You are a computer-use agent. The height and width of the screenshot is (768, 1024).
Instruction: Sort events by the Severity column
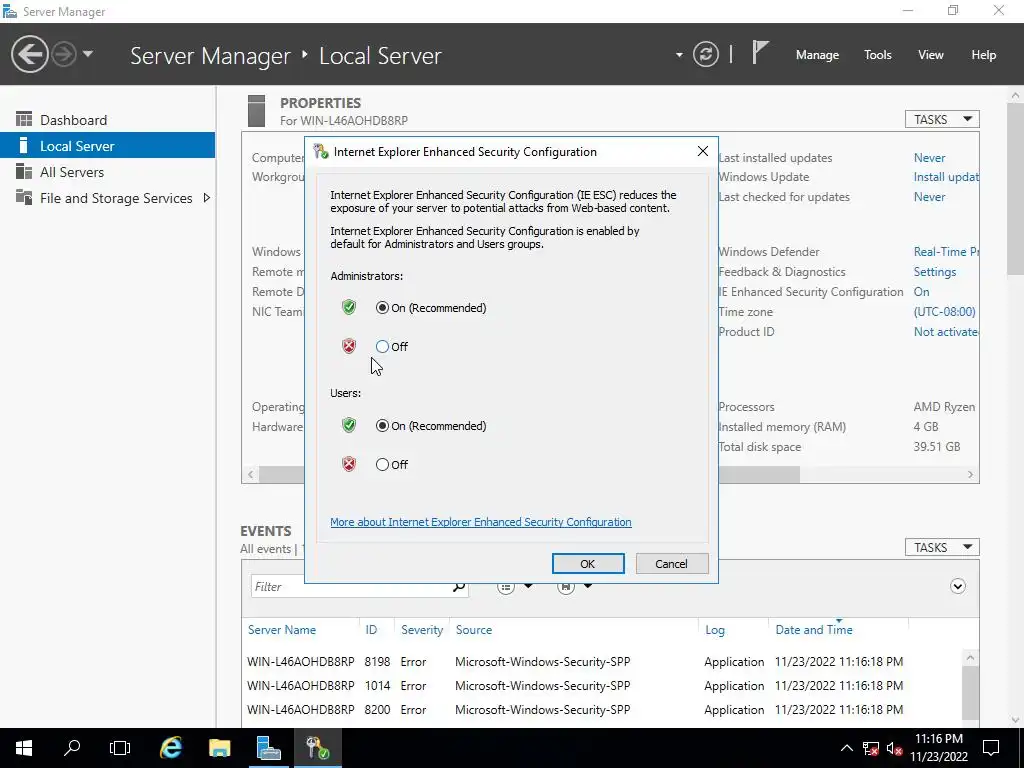pos(422,630)
